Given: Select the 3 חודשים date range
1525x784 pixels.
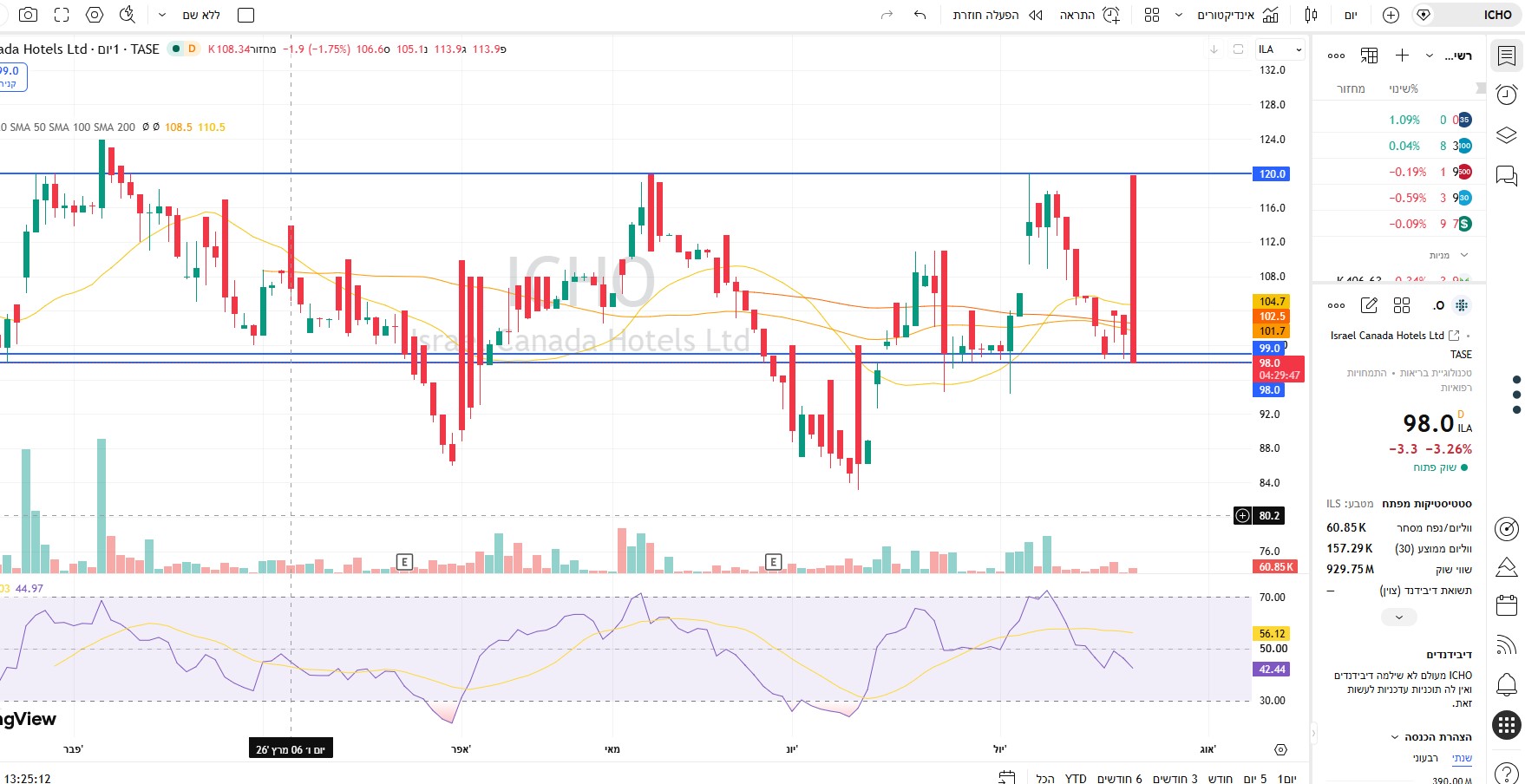Looking at the screenshot, I should point(1175,778).
